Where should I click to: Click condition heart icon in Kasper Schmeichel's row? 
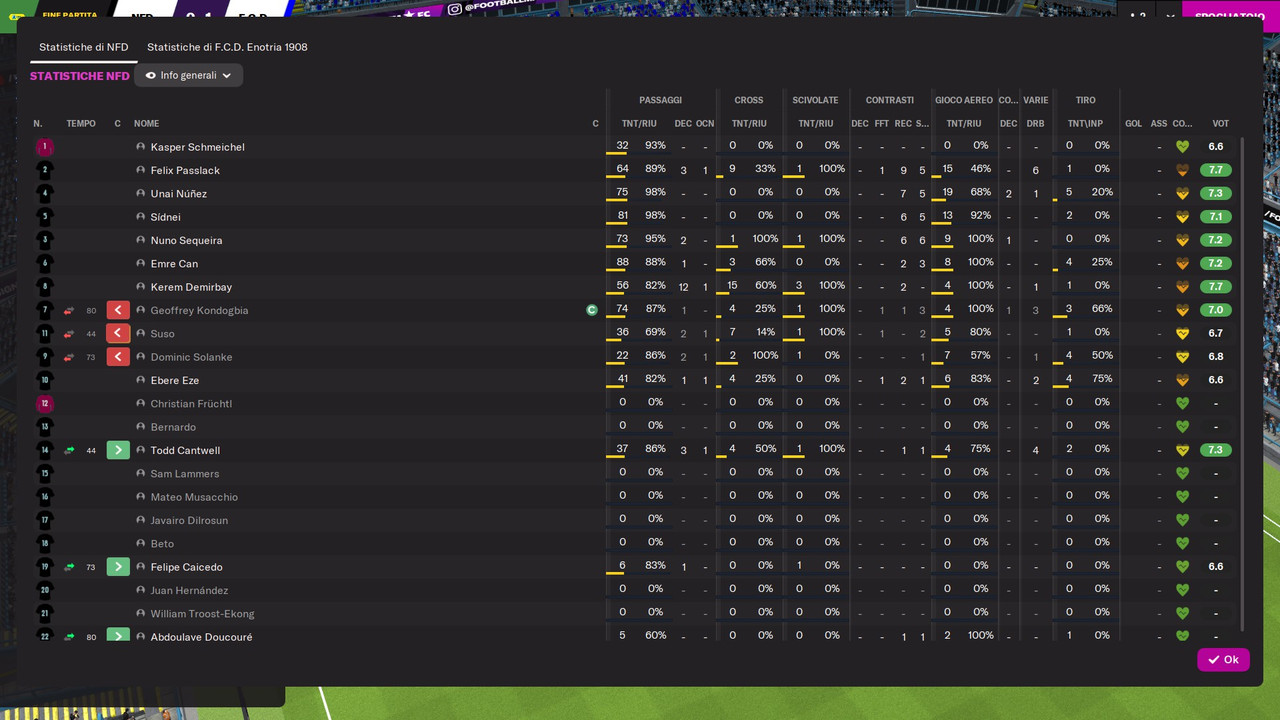1182,147
